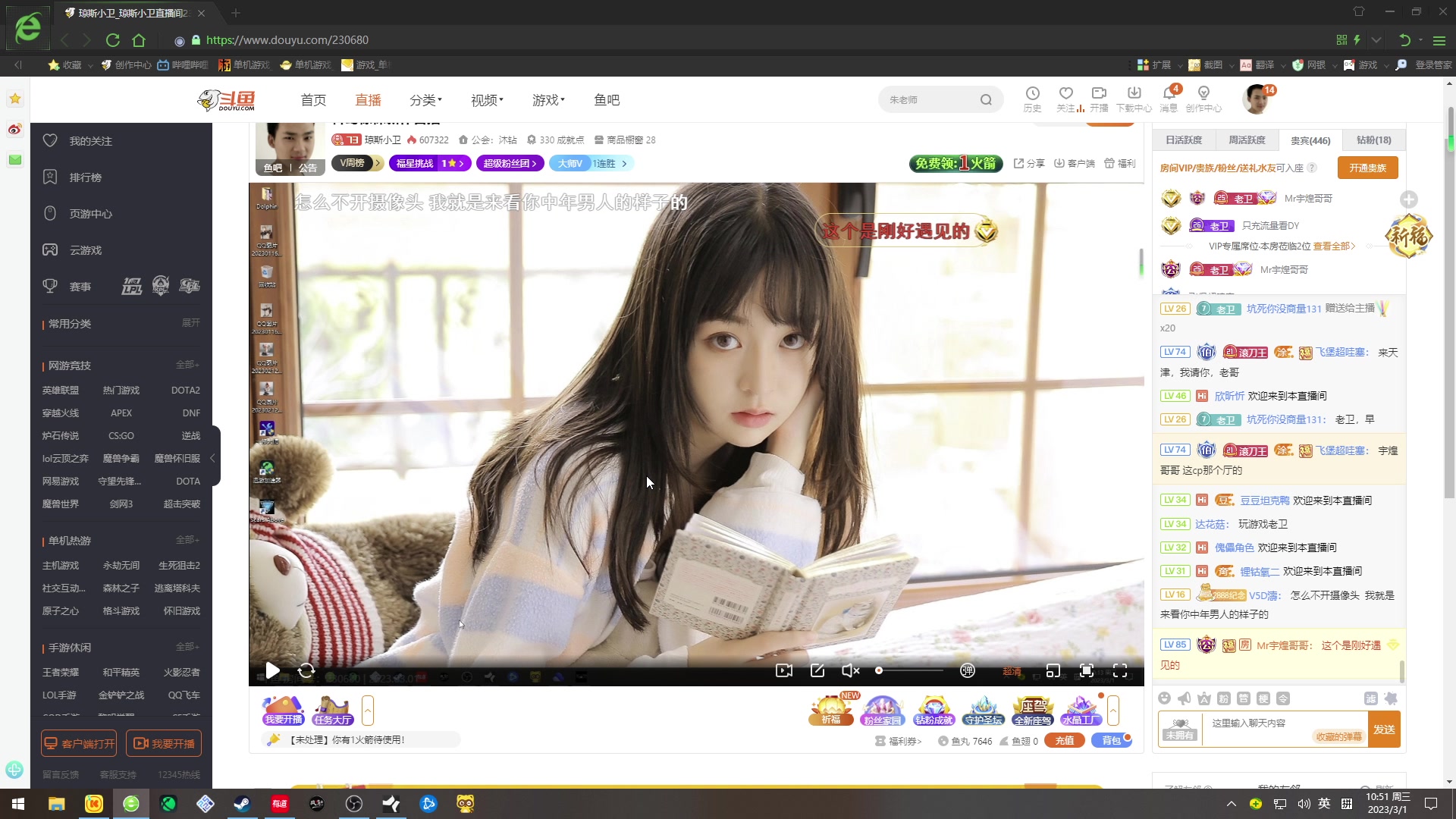Screen dimensions: 1456x819
Task: Open the 直播 navigation menu item
Action: 368,100
